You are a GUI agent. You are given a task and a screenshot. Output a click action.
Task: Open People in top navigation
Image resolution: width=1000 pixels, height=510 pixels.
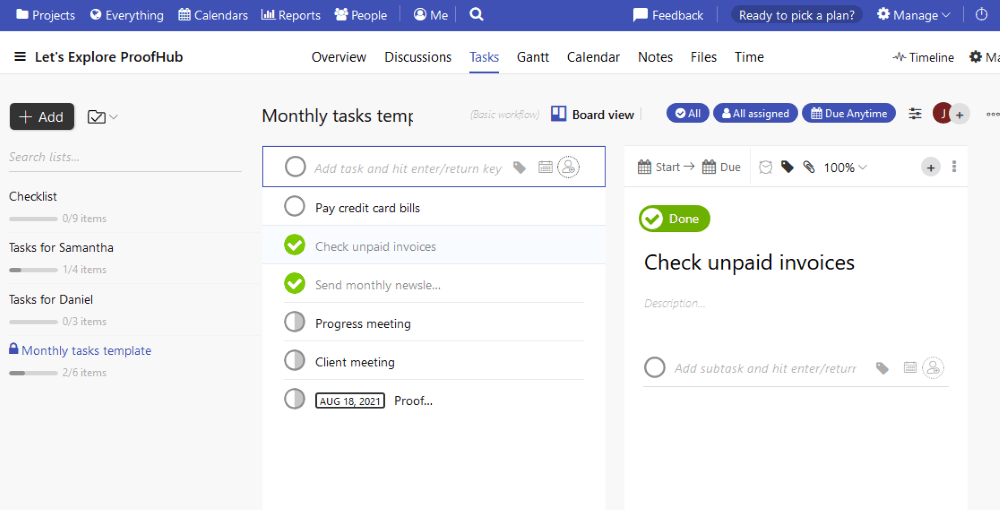click(x=361, y=15)
